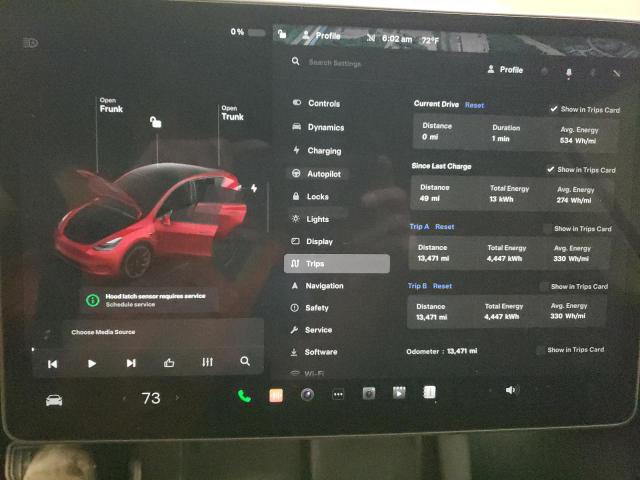The height and width of the screenshot is (480, 640).
Task: Open Controls settings menu
Action: 317,103
